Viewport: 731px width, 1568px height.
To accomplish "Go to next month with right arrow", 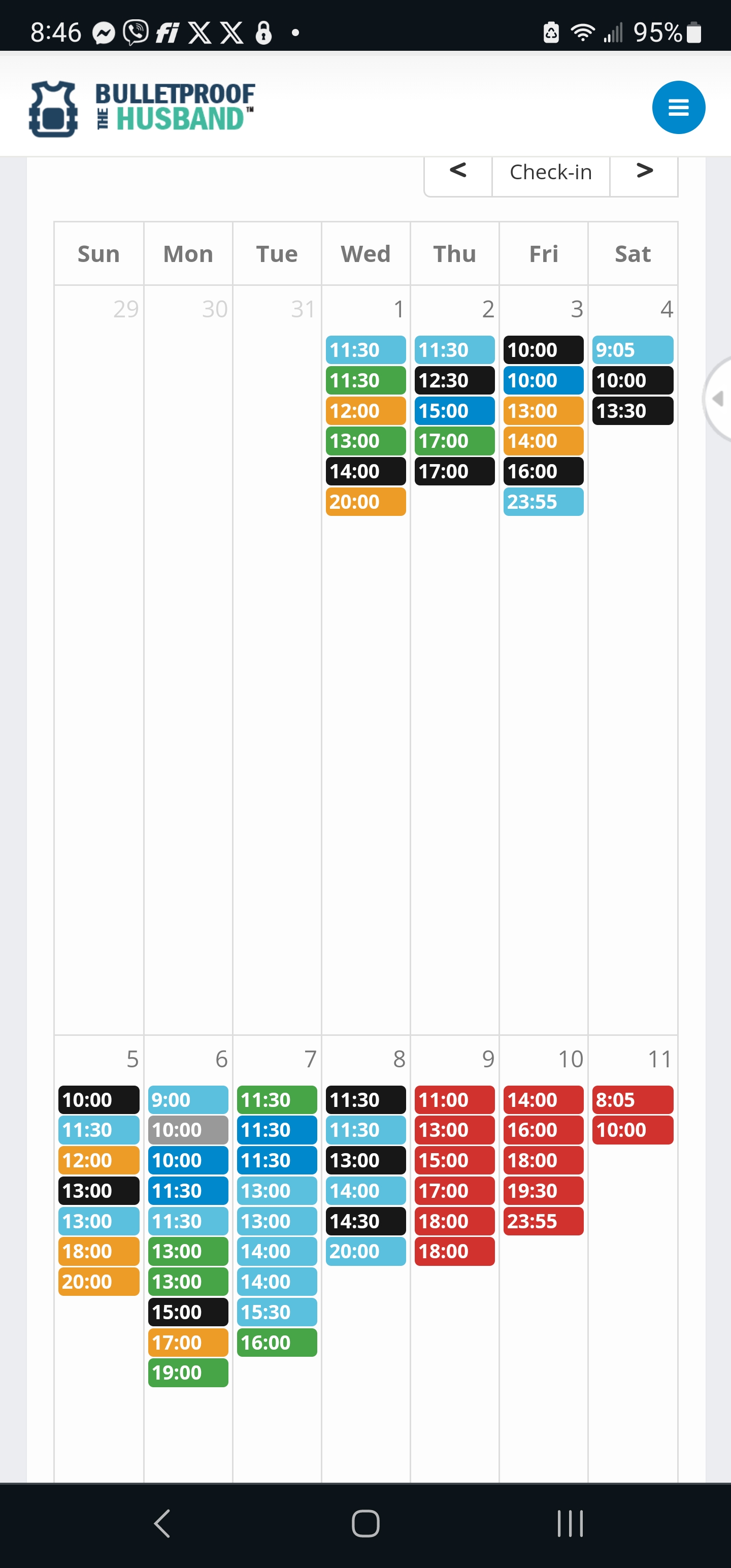I will tap(644, 172).
